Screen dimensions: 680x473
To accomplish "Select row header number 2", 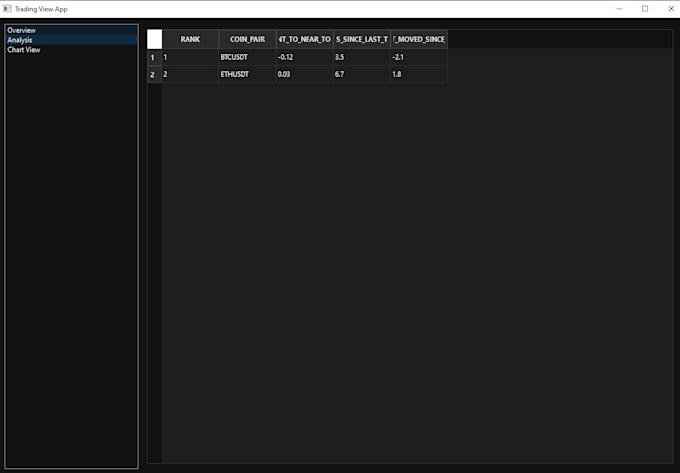I will 155,75.
